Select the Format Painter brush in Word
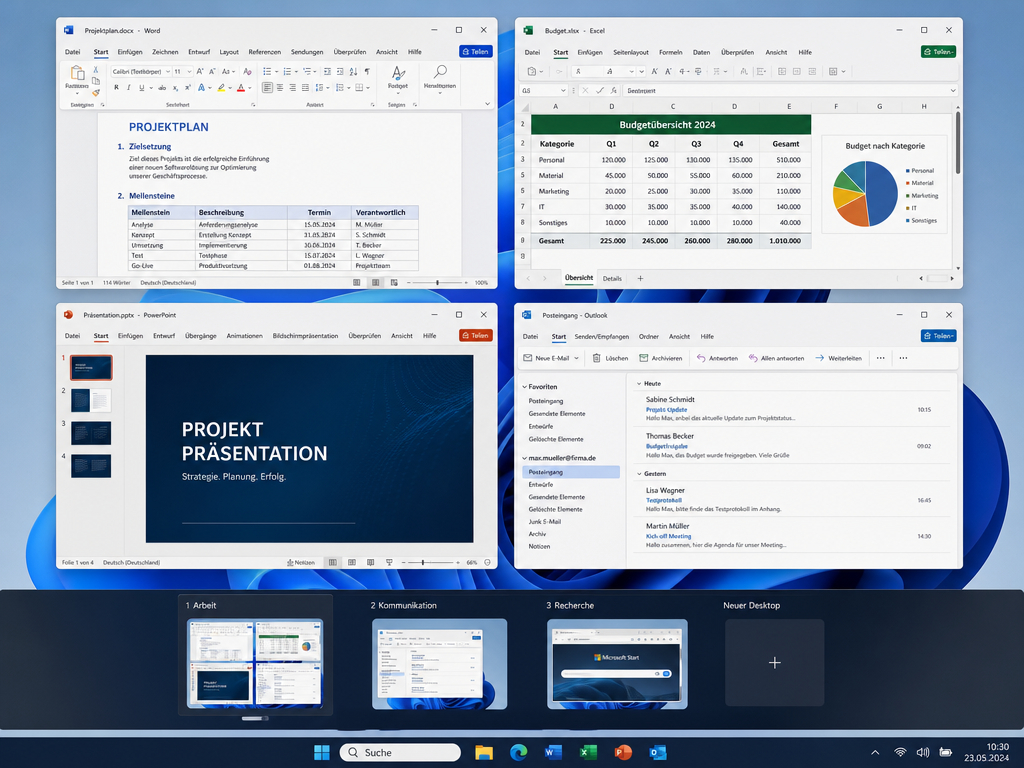This screenshot has width=1024, height=768. pyautogui.click(x=96, y=93)
